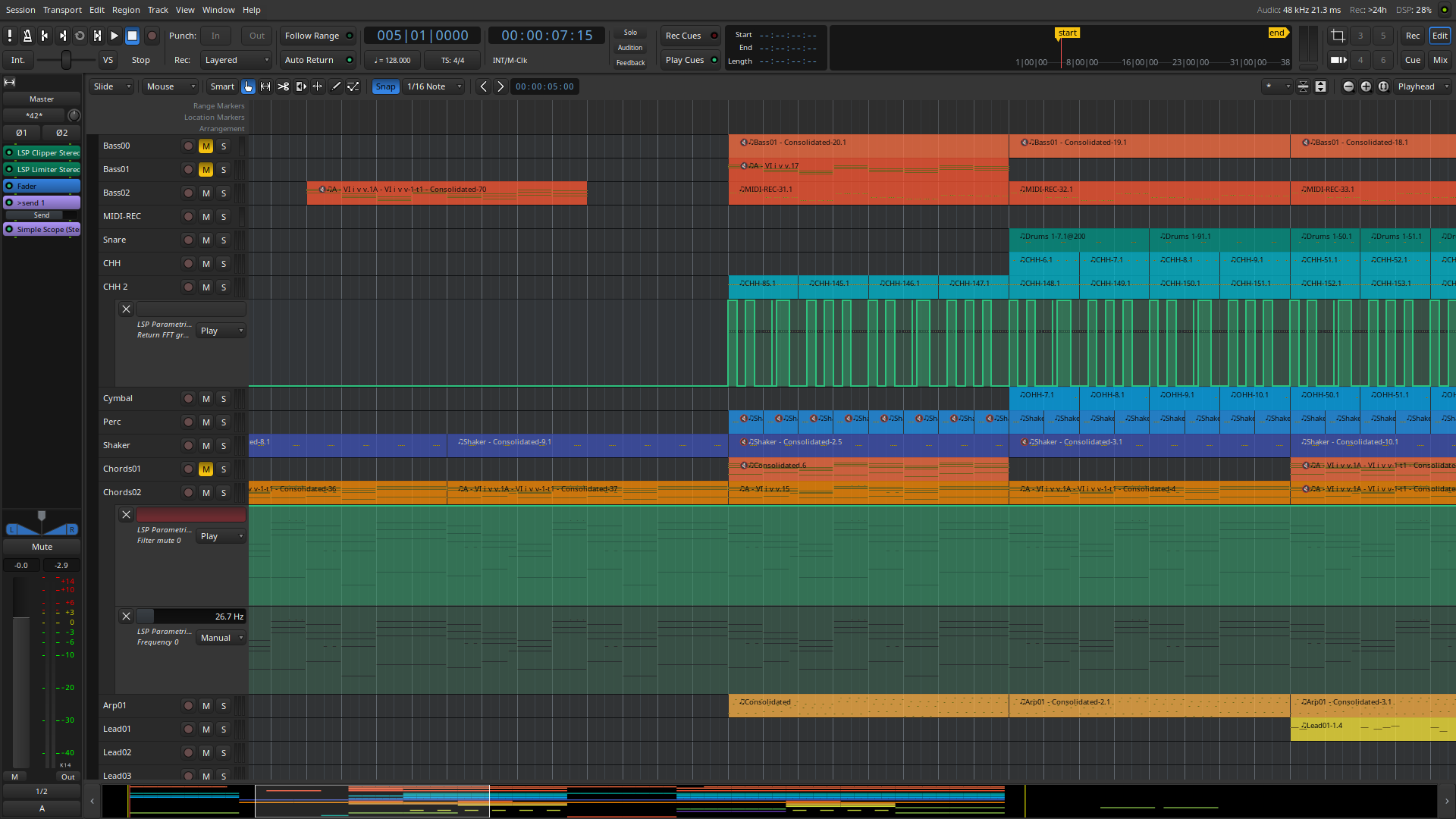
Task: Enable the metronome click button
Action: click(27, 36)
